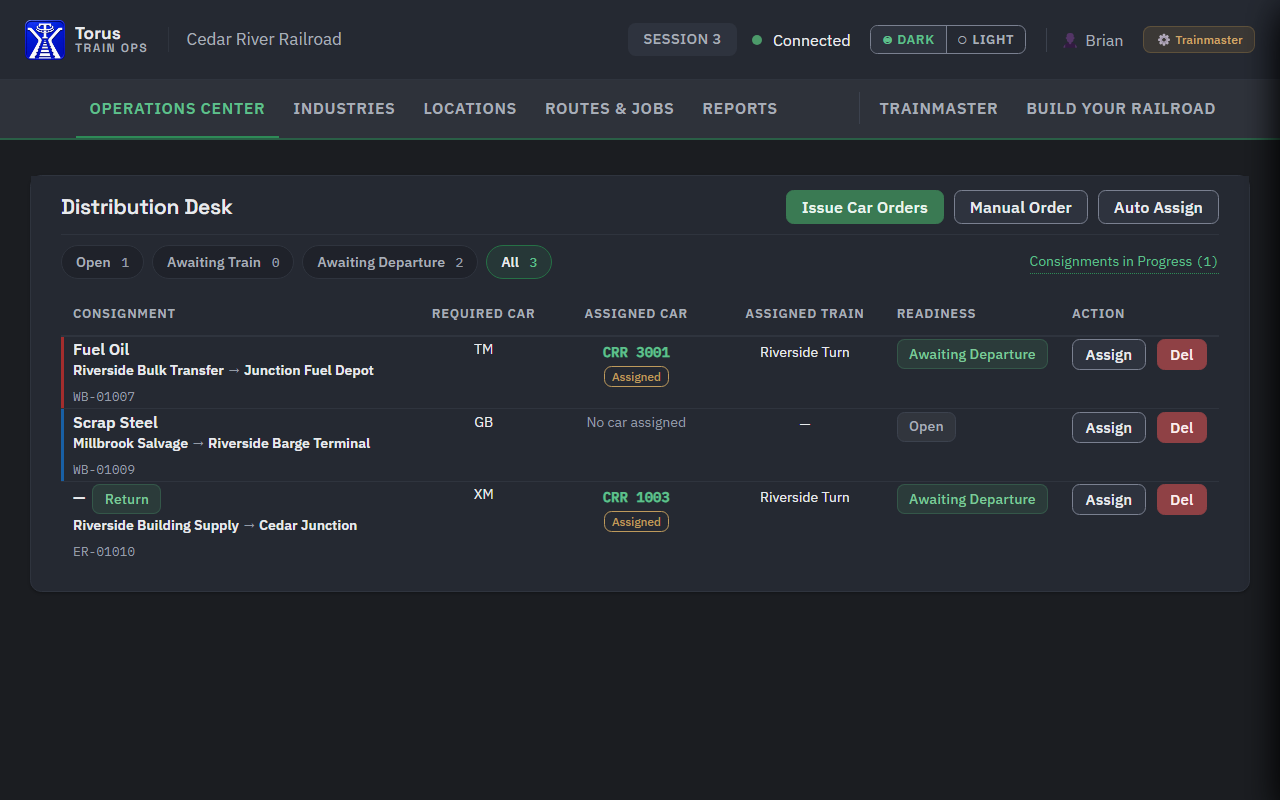
Task: Click the Auto Assign button
Action: click(1158, 207)
